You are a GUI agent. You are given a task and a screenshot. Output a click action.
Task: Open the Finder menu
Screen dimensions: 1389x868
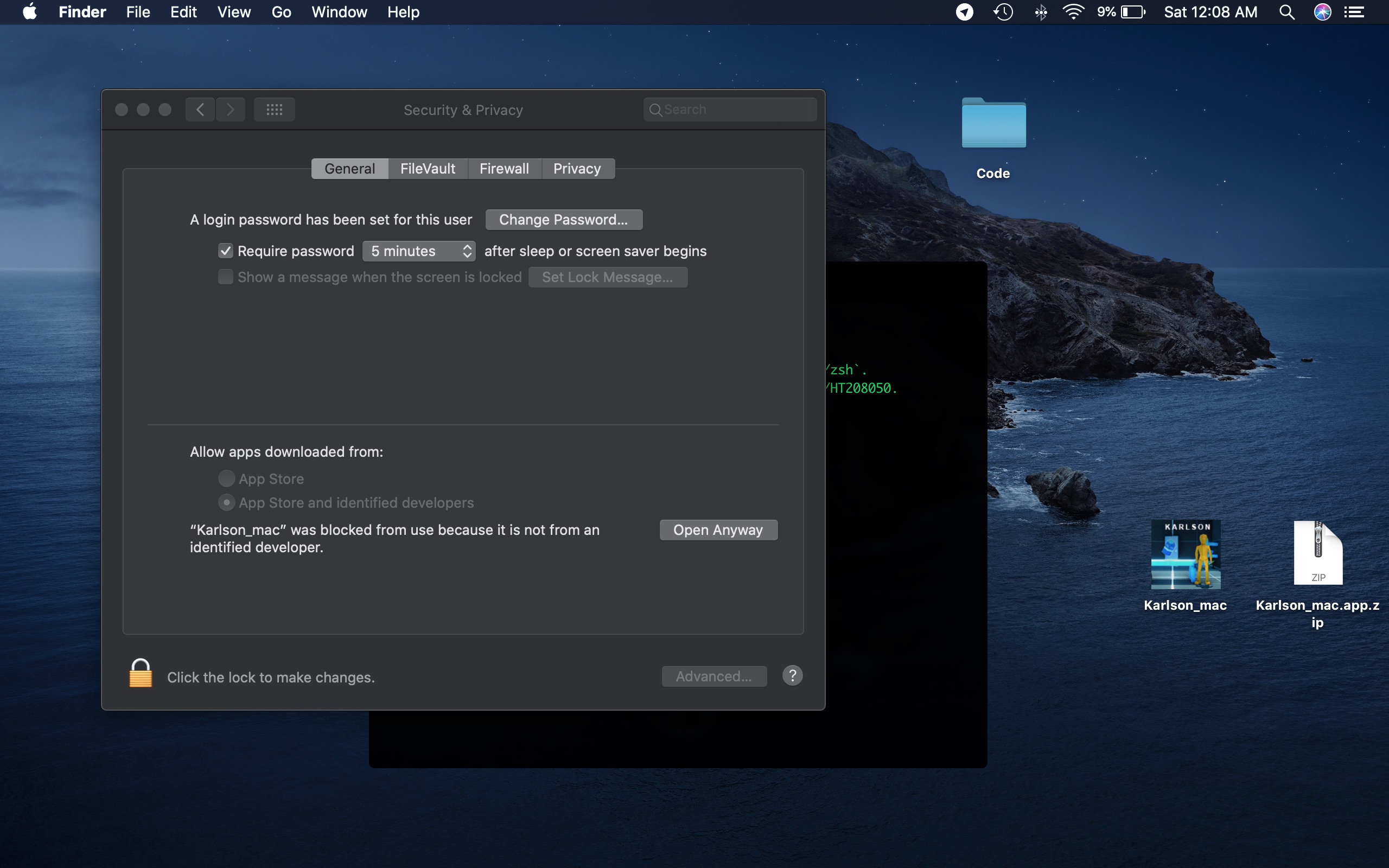coord(82,12)
